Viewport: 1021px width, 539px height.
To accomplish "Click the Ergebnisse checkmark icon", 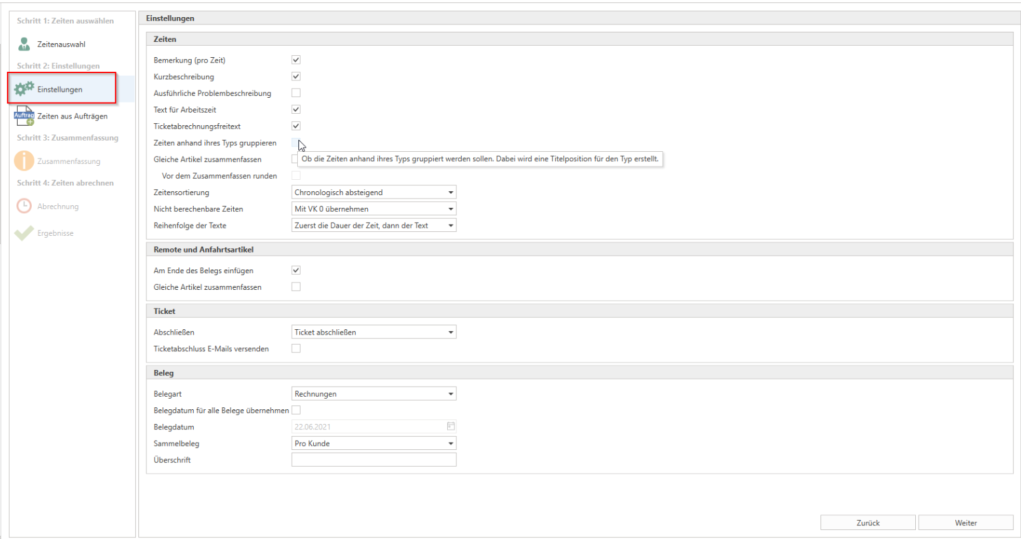I will 24,233.
